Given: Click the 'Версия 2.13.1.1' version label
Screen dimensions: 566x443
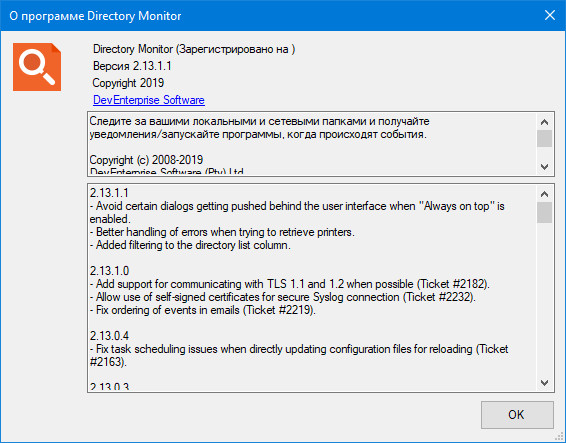Looking at the screenshot, I should click(132, 66).
